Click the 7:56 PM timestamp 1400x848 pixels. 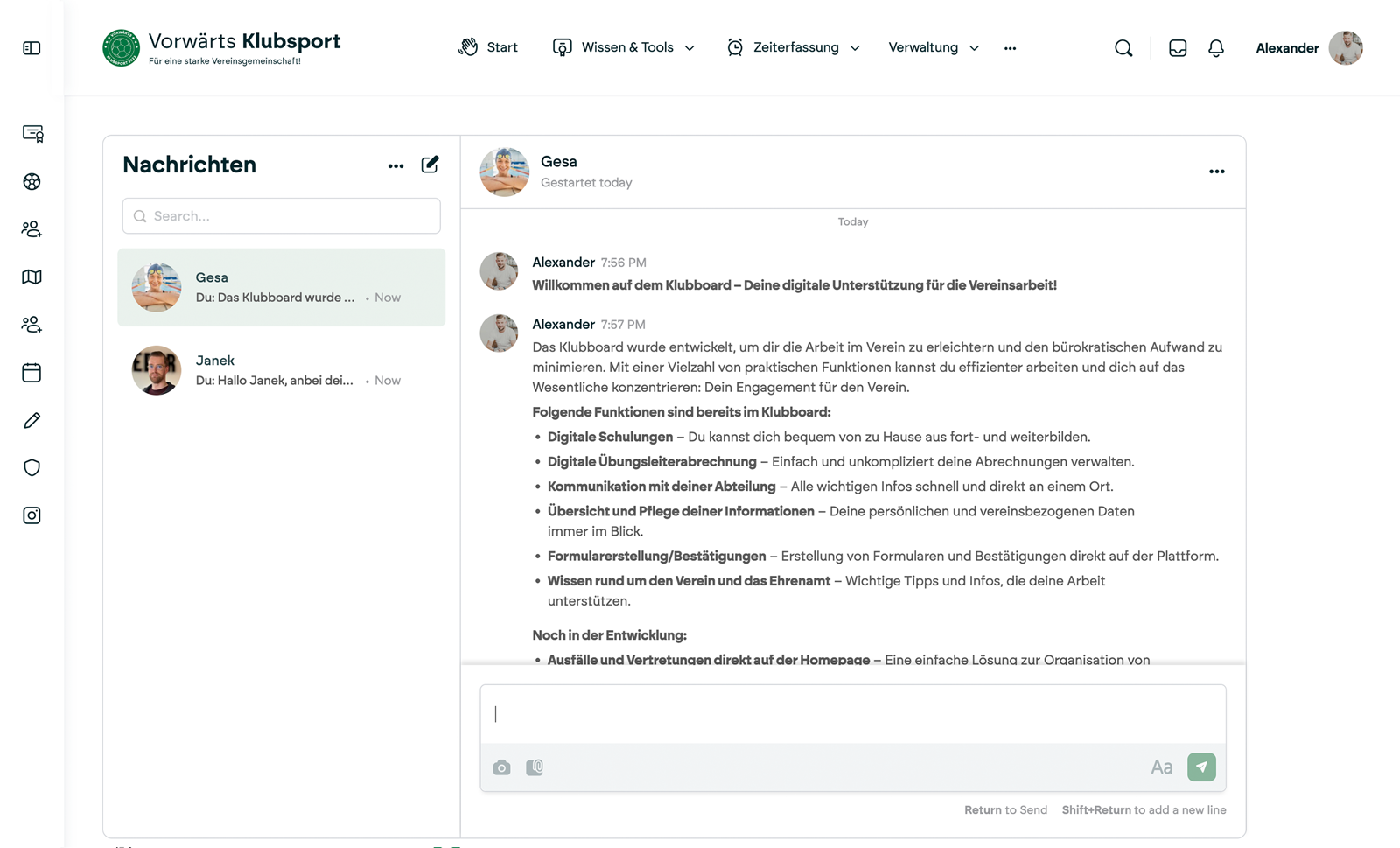coord(624,263)
